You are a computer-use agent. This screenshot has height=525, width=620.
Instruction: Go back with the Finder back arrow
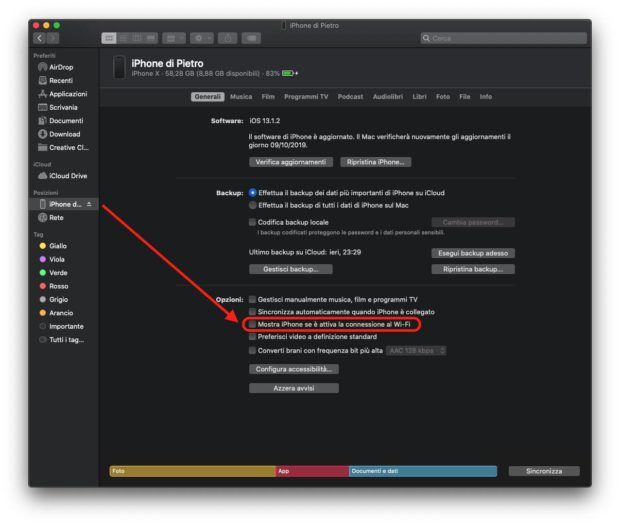pos(40,38)
